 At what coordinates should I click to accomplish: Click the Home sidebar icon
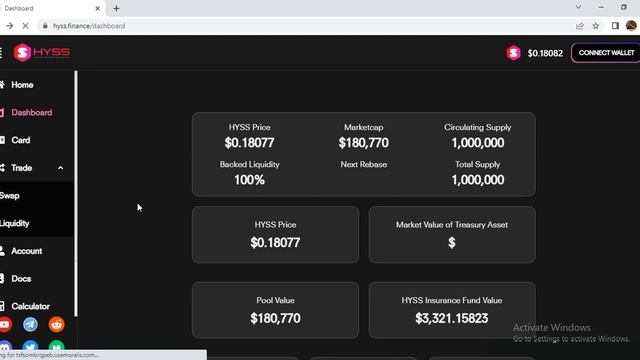pyautogui.click(x=2, y=85)
